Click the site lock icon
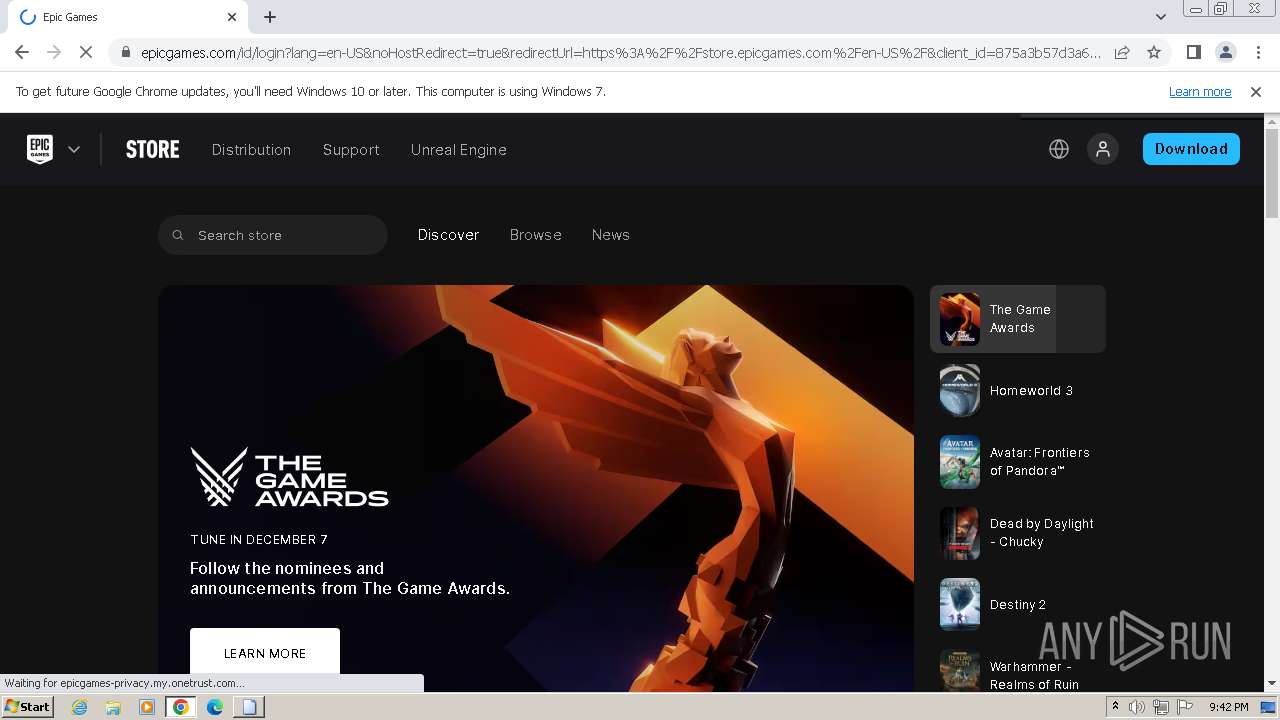 (124, 53)
